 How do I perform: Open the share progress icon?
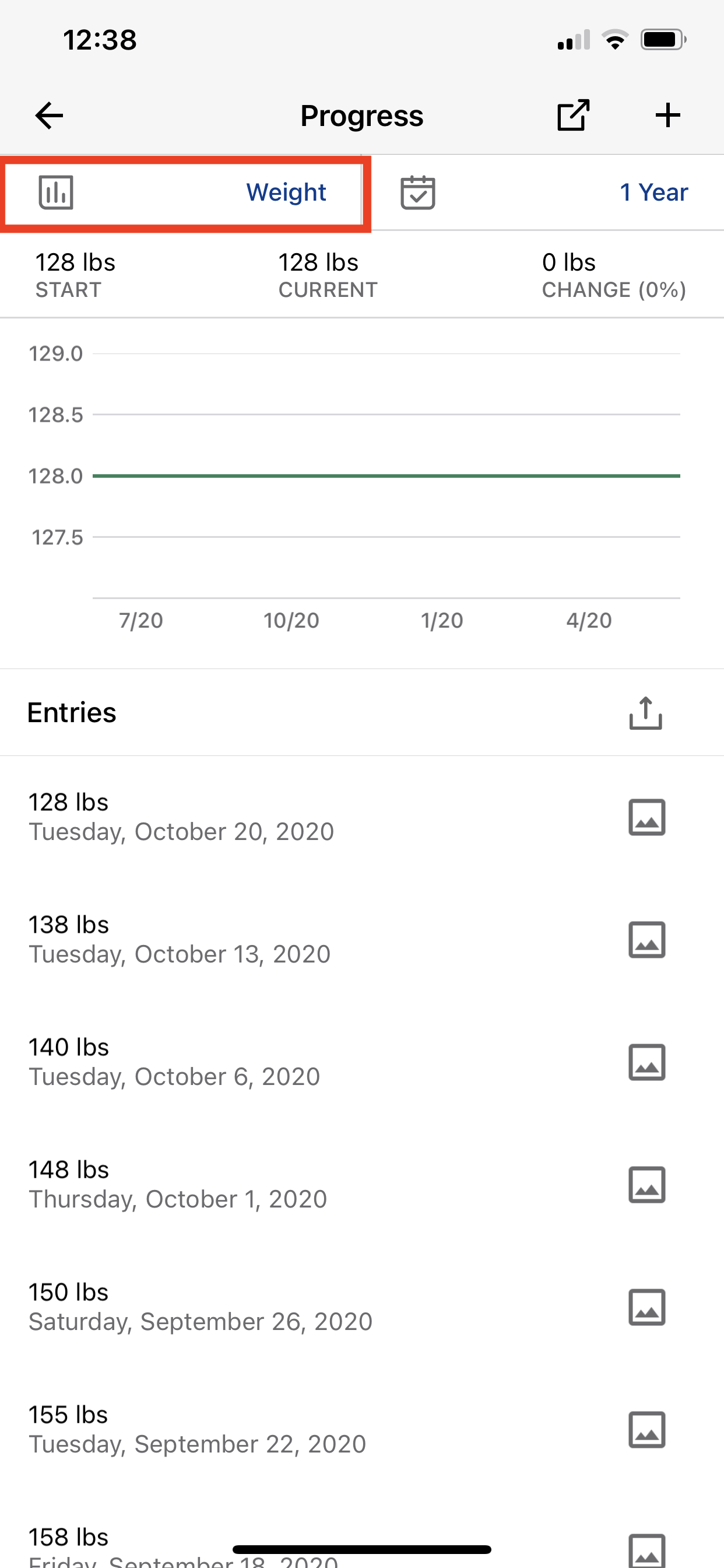(573, 115)
